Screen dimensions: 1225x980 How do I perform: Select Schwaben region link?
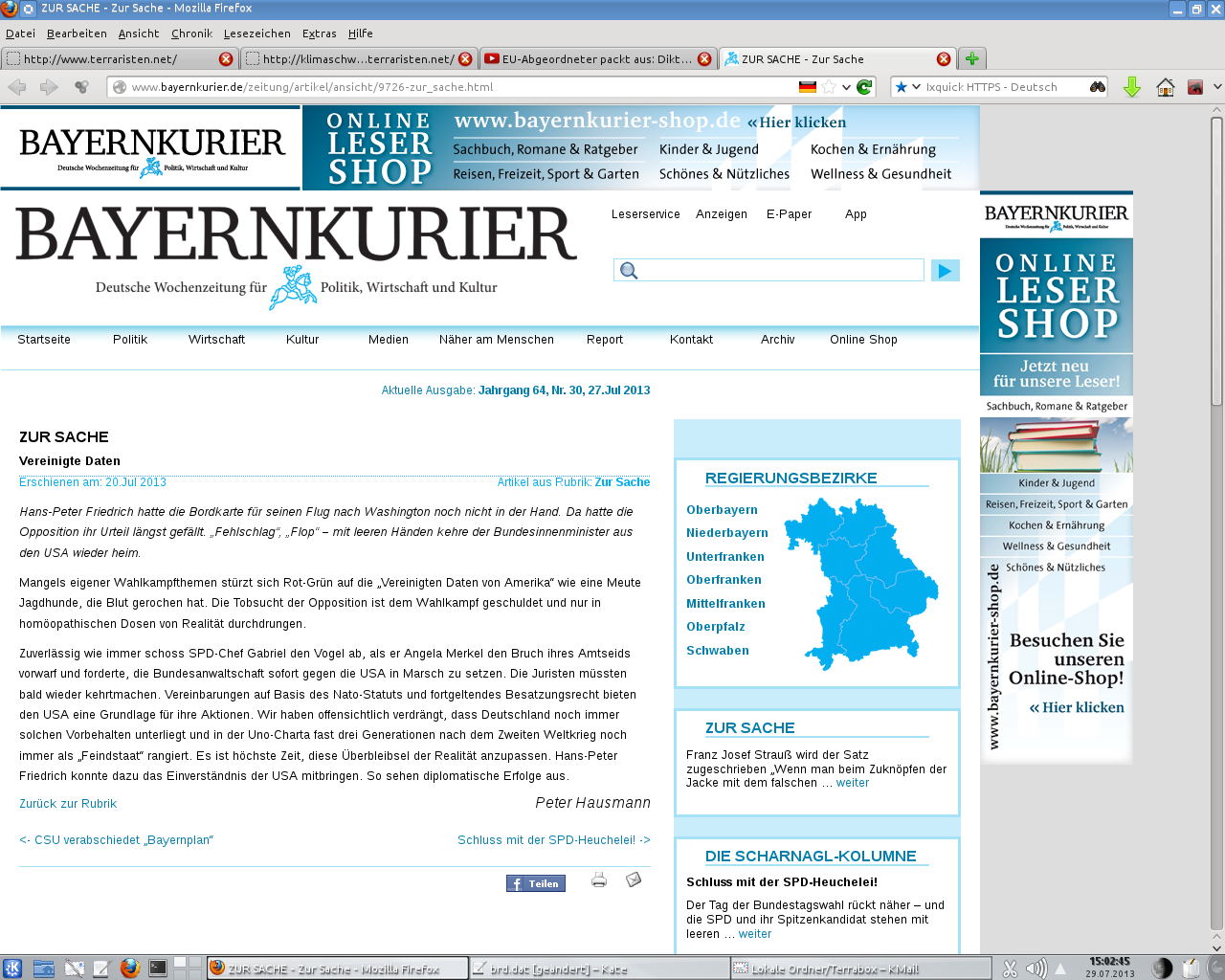(718, 651)
